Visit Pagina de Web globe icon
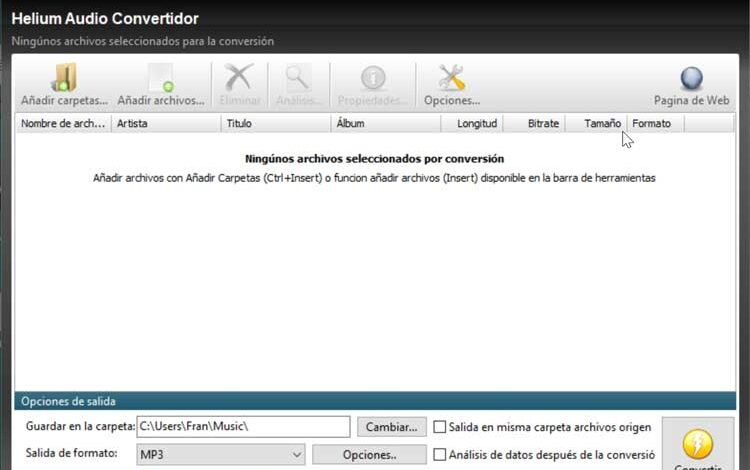This screenshot has width=750, height=470. click(x=691, y=79)
